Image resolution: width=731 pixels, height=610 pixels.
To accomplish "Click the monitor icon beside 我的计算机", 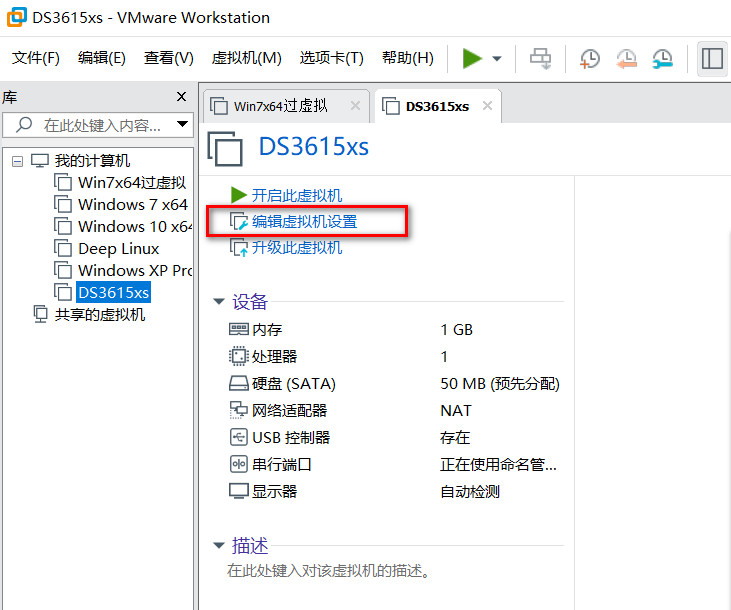I will (40, 161).
